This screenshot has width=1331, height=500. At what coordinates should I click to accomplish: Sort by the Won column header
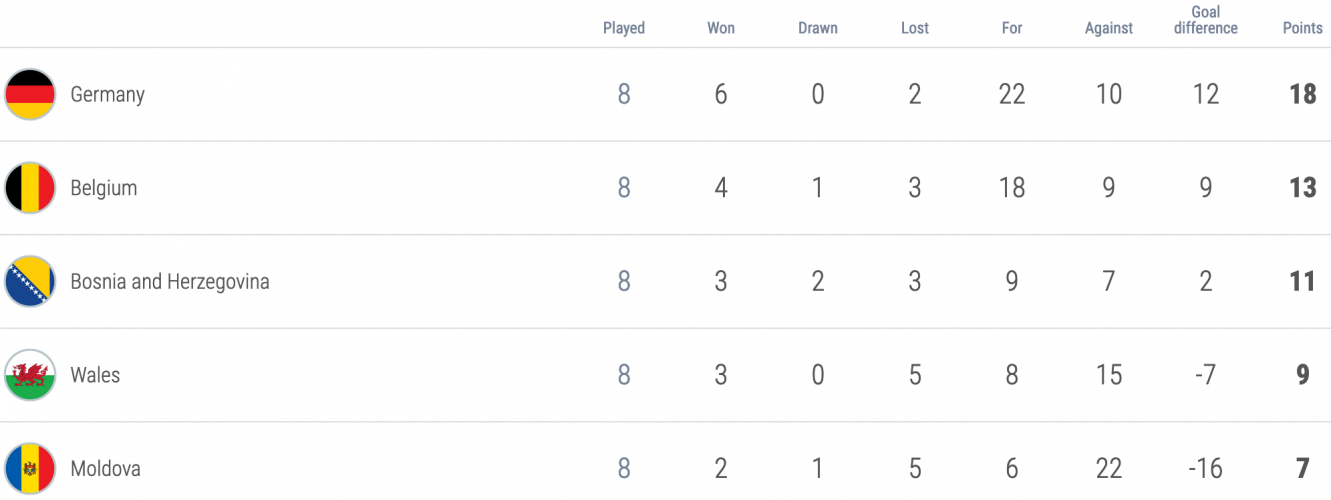[x=721, y=28]
